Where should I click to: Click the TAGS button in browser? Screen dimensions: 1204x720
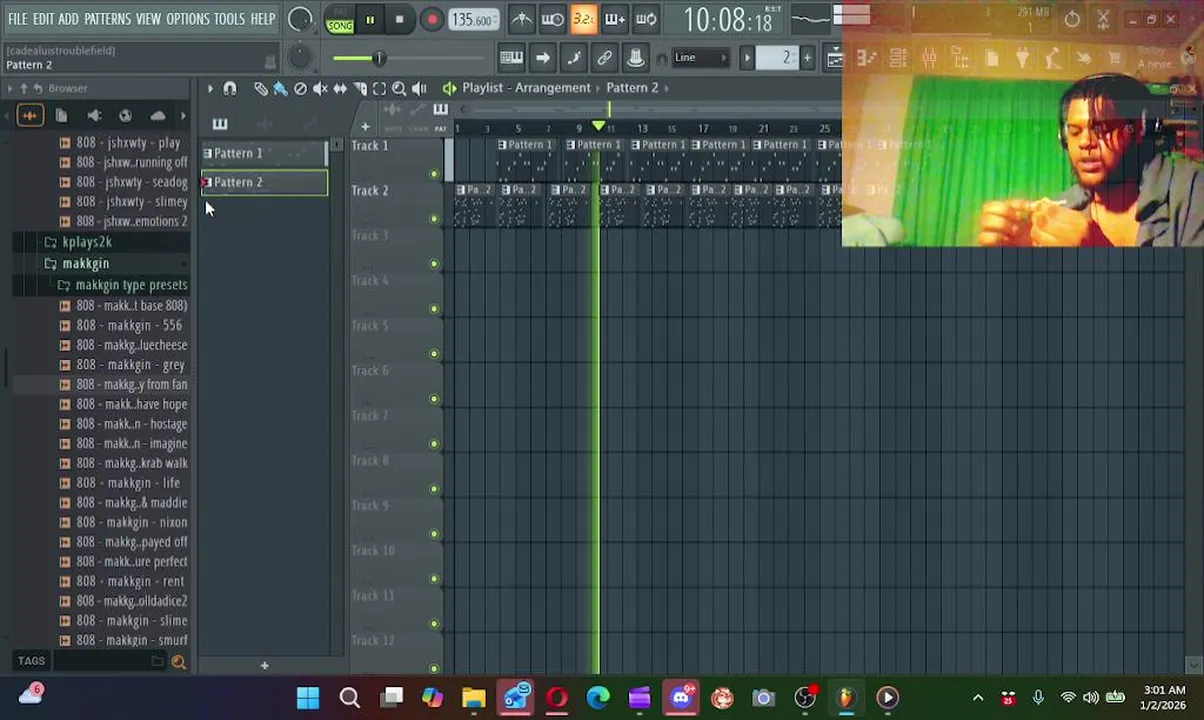coord(31,661)
